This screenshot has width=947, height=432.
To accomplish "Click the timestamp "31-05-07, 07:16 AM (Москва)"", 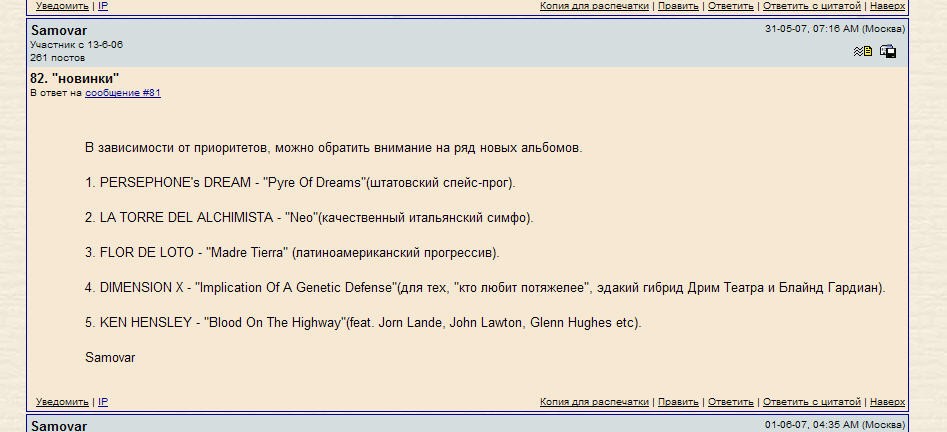I will click(835, 28).
